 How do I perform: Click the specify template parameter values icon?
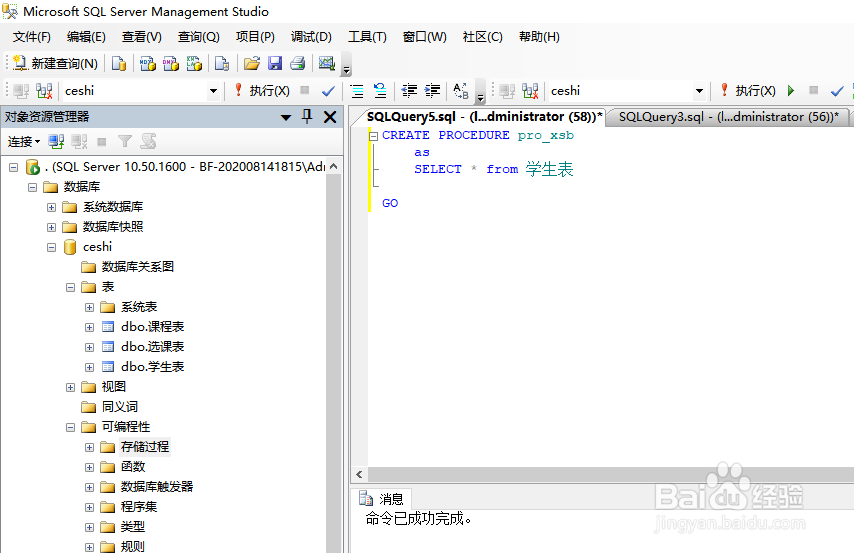click(x=461, y=91)
